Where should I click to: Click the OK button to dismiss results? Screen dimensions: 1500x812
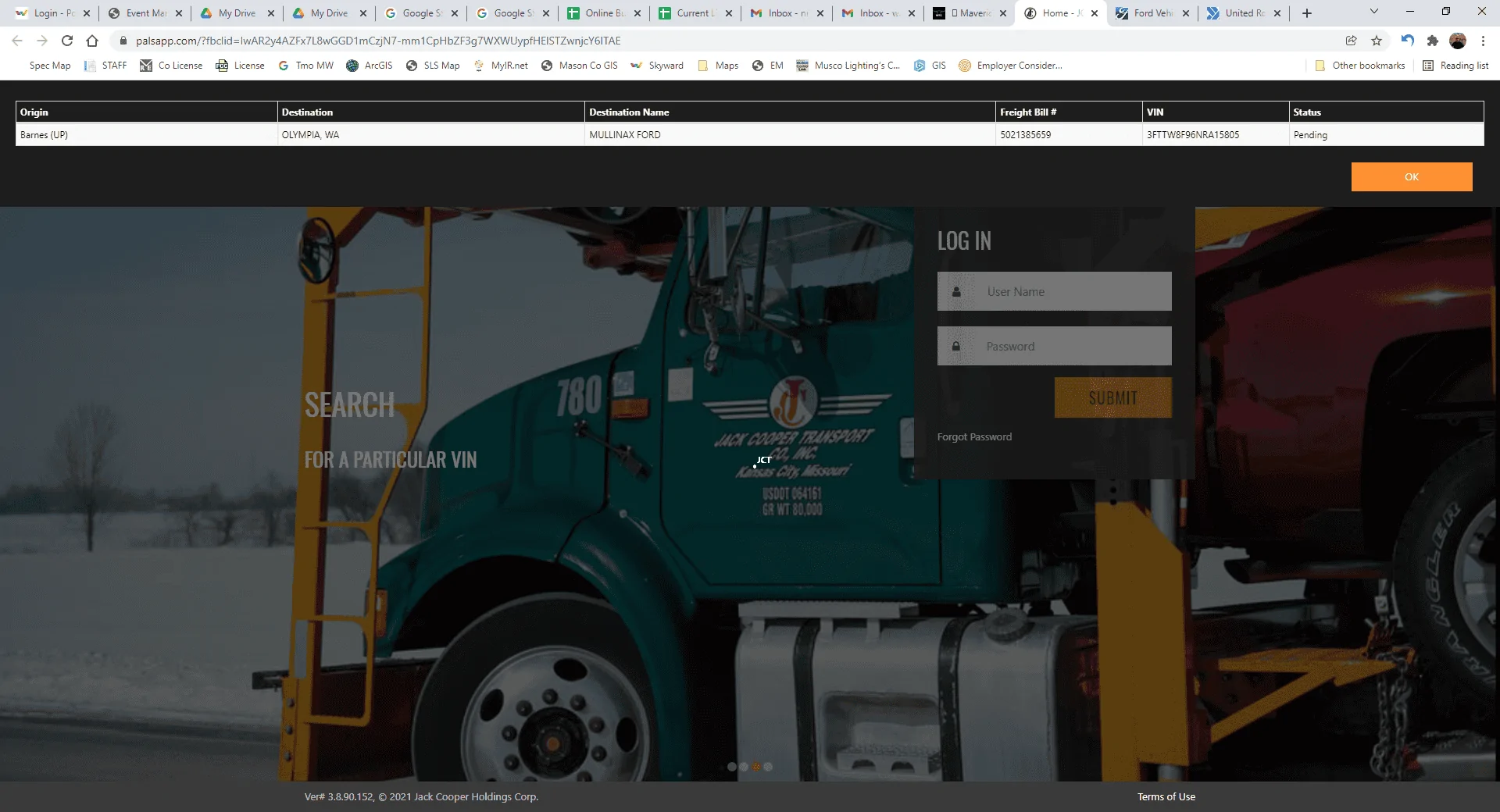1412,176
